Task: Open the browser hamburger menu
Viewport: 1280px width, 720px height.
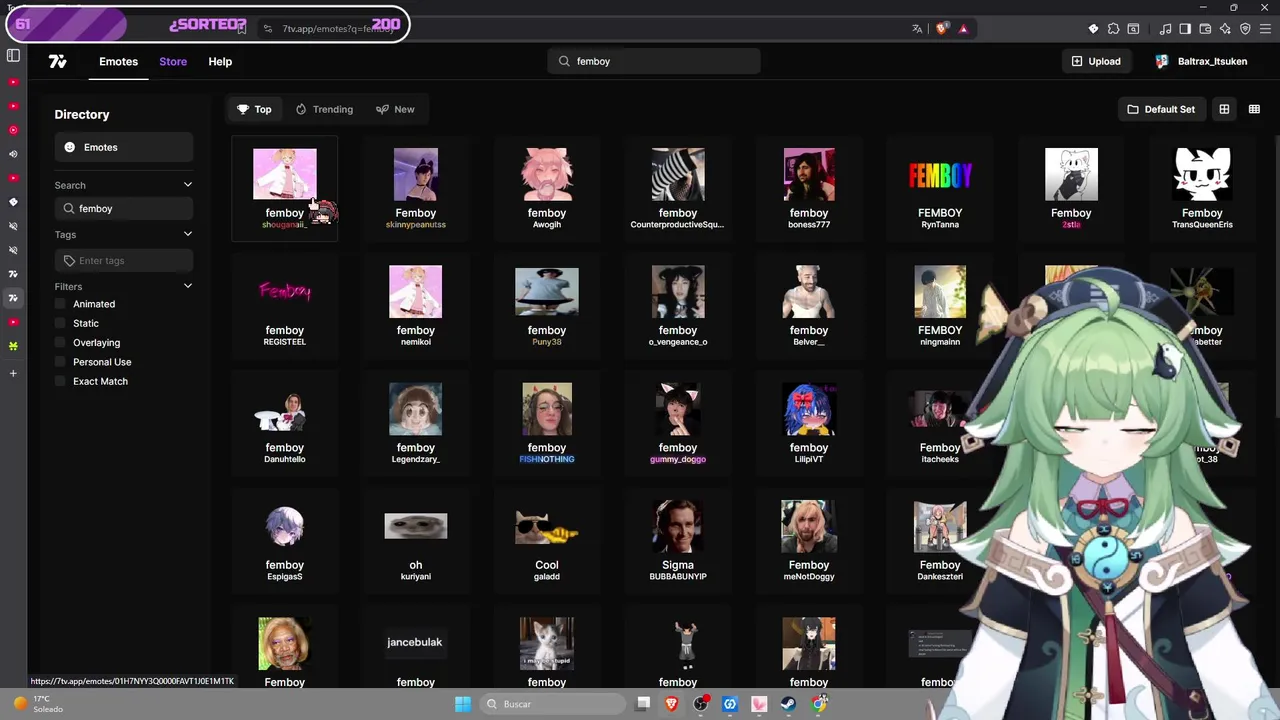Action: 1265,29
